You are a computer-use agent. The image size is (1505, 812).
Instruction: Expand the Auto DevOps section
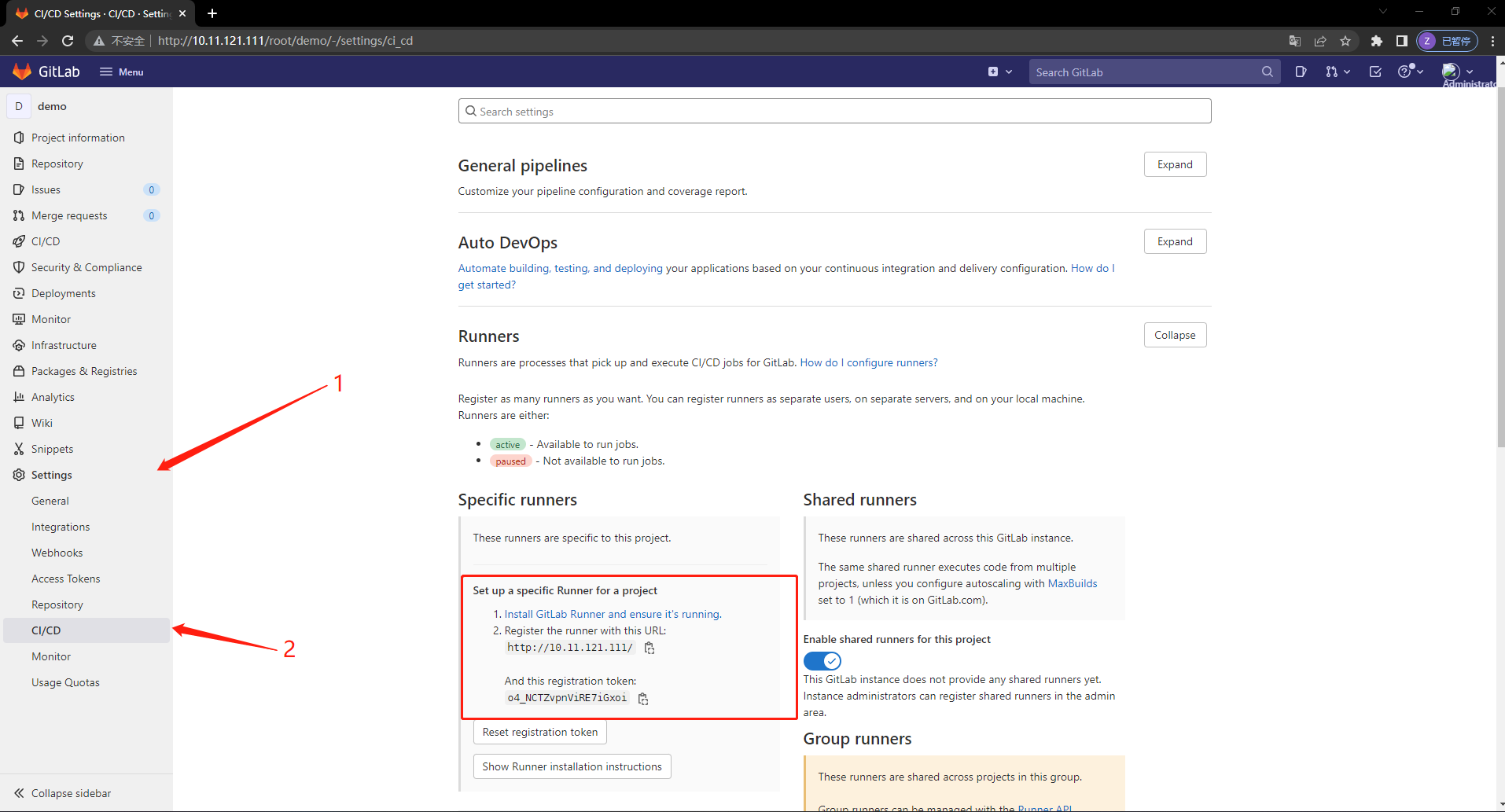[x=1175, y=241]
